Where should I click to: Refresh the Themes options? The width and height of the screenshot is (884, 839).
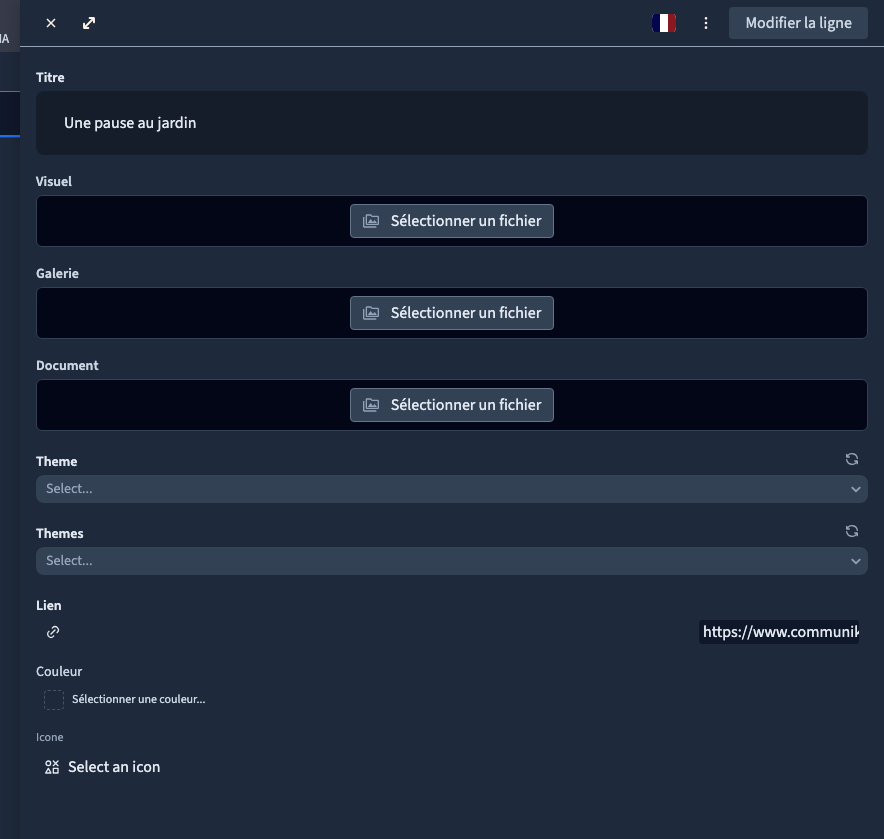click(851, 531)
